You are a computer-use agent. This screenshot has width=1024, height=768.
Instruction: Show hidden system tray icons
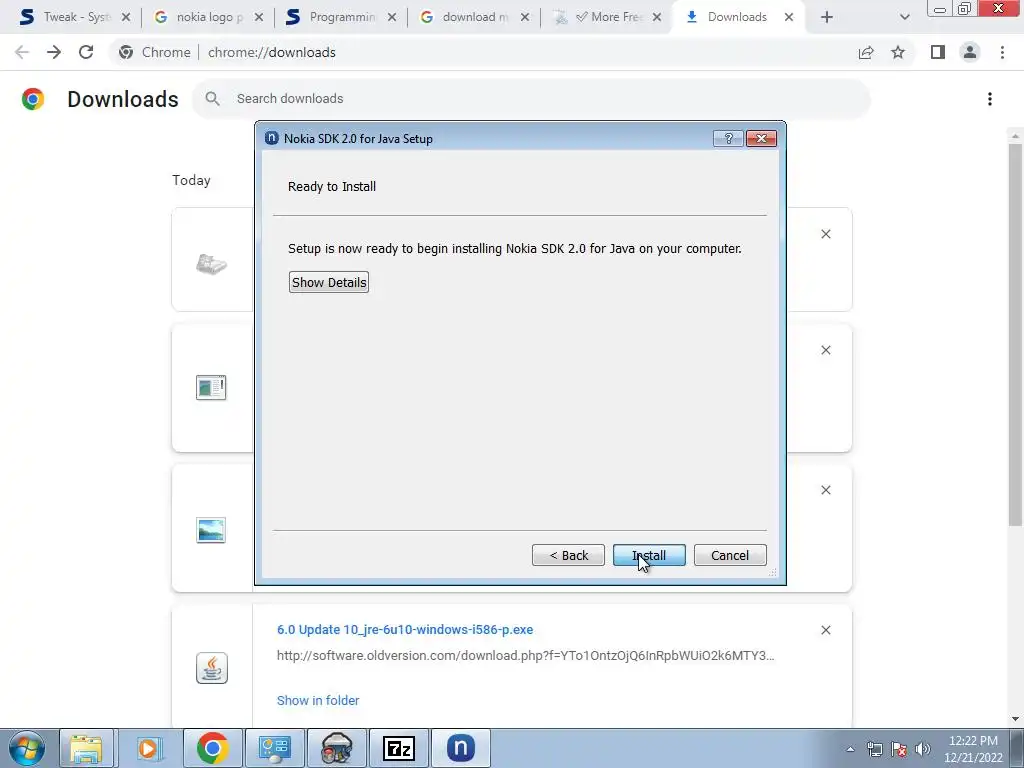click(x=850, y=749)
